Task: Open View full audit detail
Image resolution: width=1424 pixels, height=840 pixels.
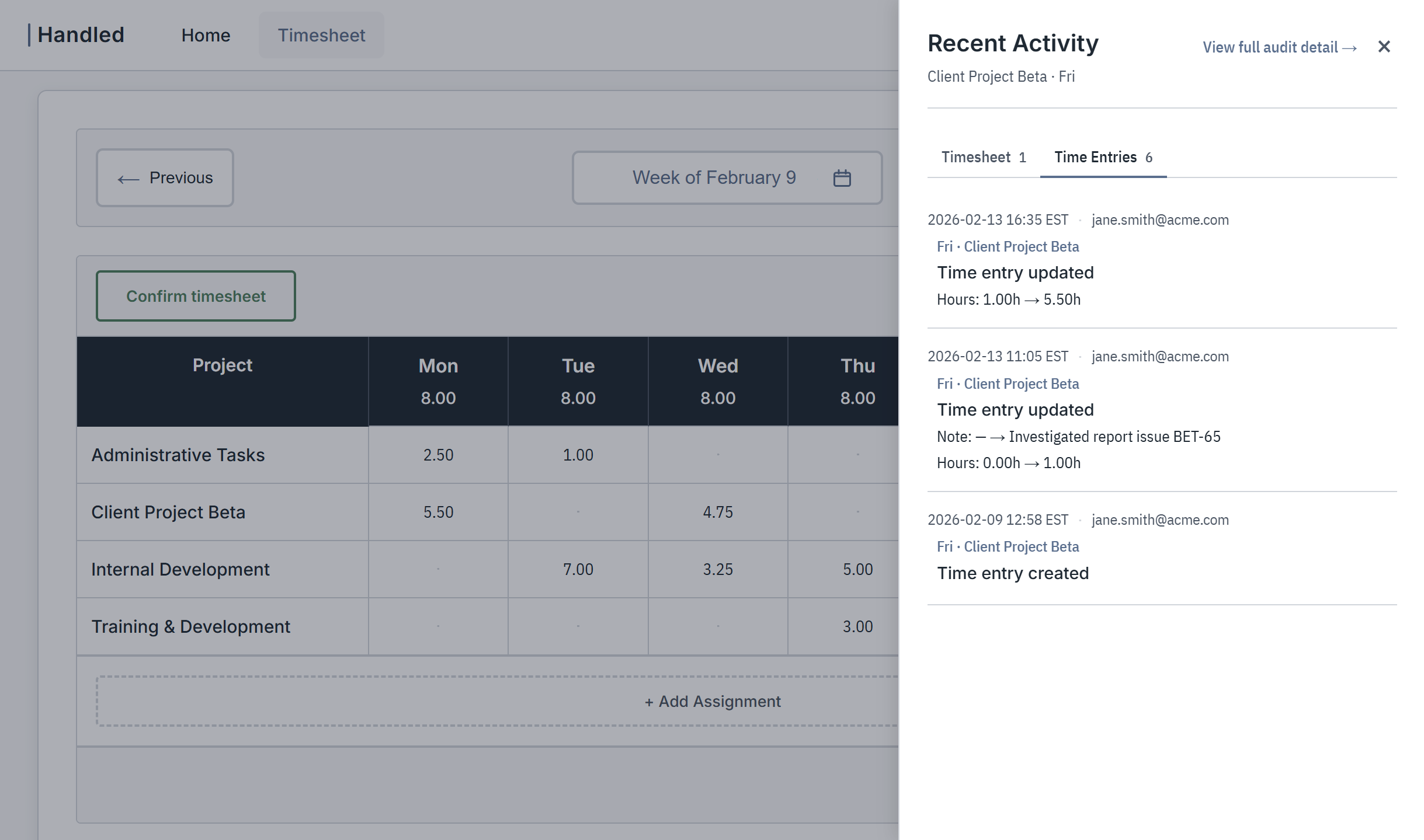Action: pyautogui.click(x=1278, y=47)
